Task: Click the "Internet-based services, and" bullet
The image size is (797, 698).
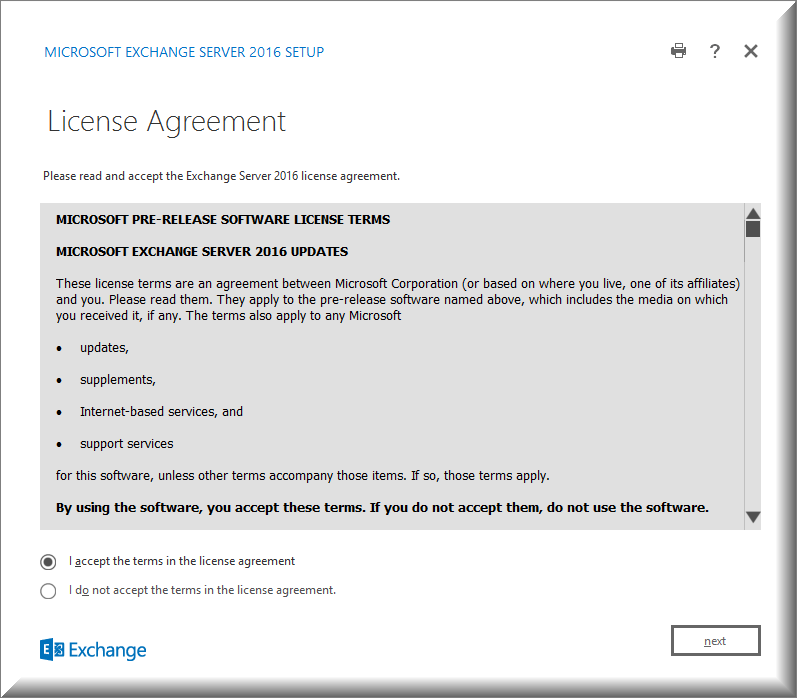Action: coord(161,412)
